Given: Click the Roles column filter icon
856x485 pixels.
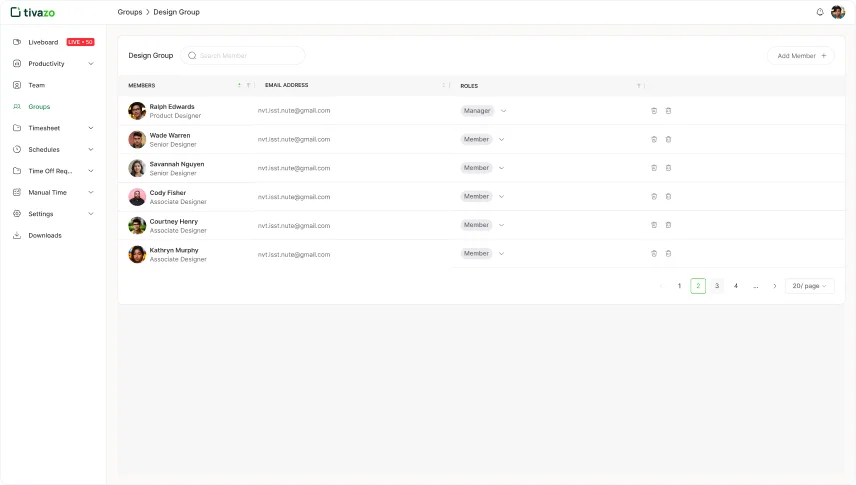Looking at the screenshot, I should (x=638, y=86).
